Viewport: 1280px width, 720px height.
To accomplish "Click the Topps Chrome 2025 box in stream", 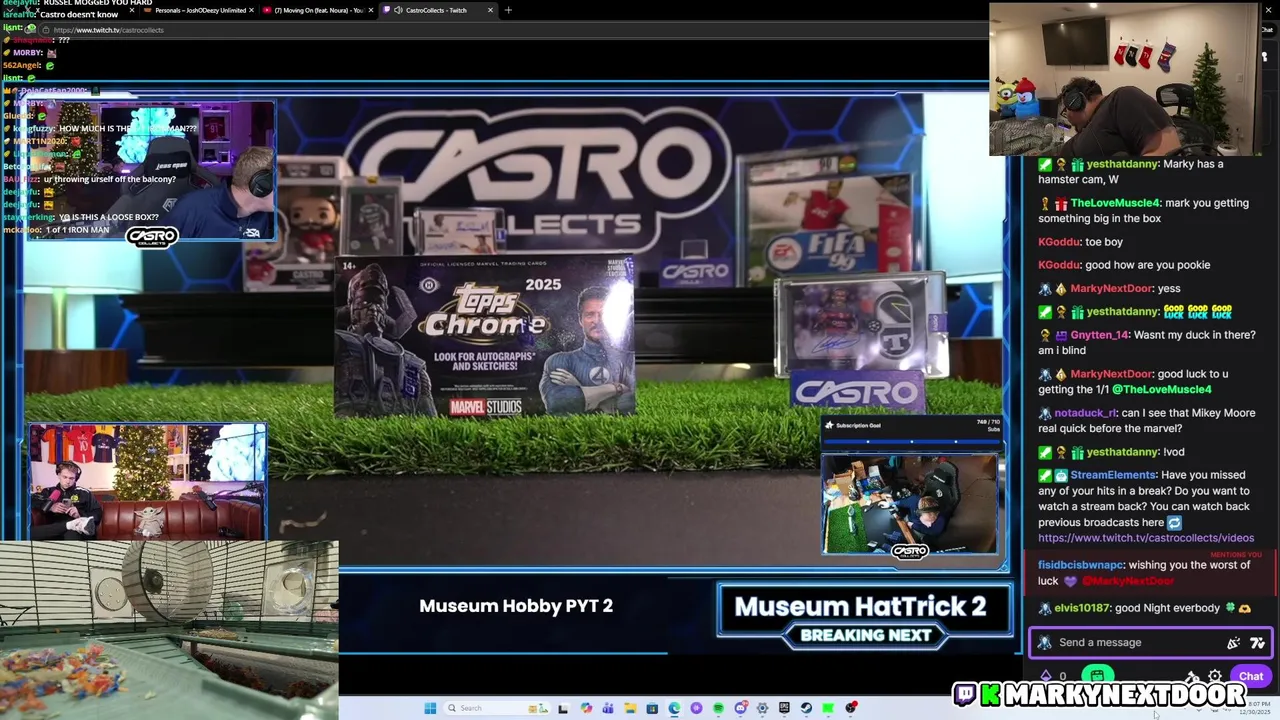I will click(x=484, y=336).
